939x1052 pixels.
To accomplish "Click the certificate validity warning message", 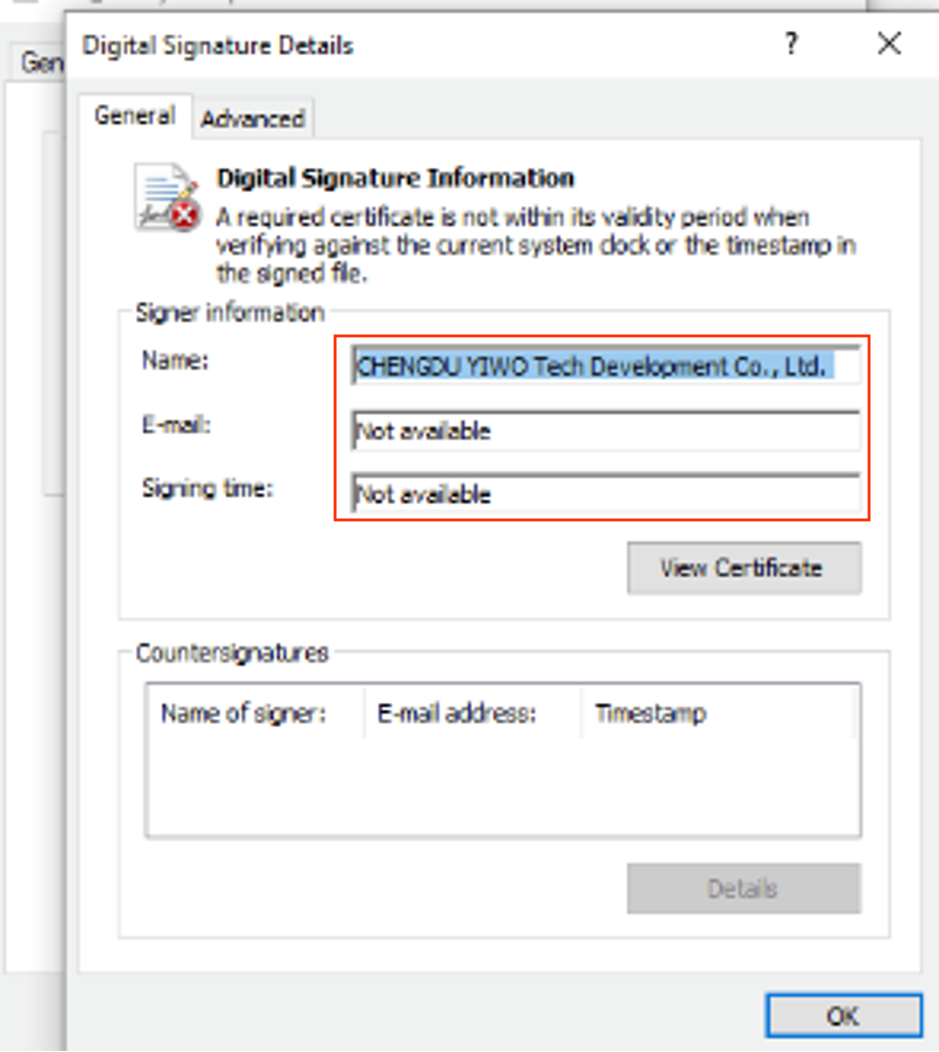I will pyautogui.click(x=535, y=246).
